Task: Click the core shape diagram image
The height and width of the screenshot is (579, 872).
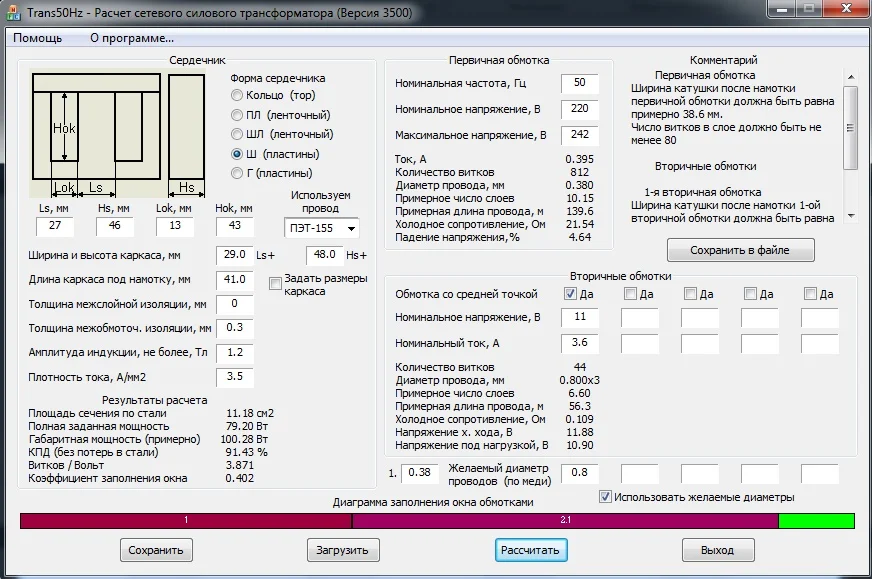Action: point(118,134)
